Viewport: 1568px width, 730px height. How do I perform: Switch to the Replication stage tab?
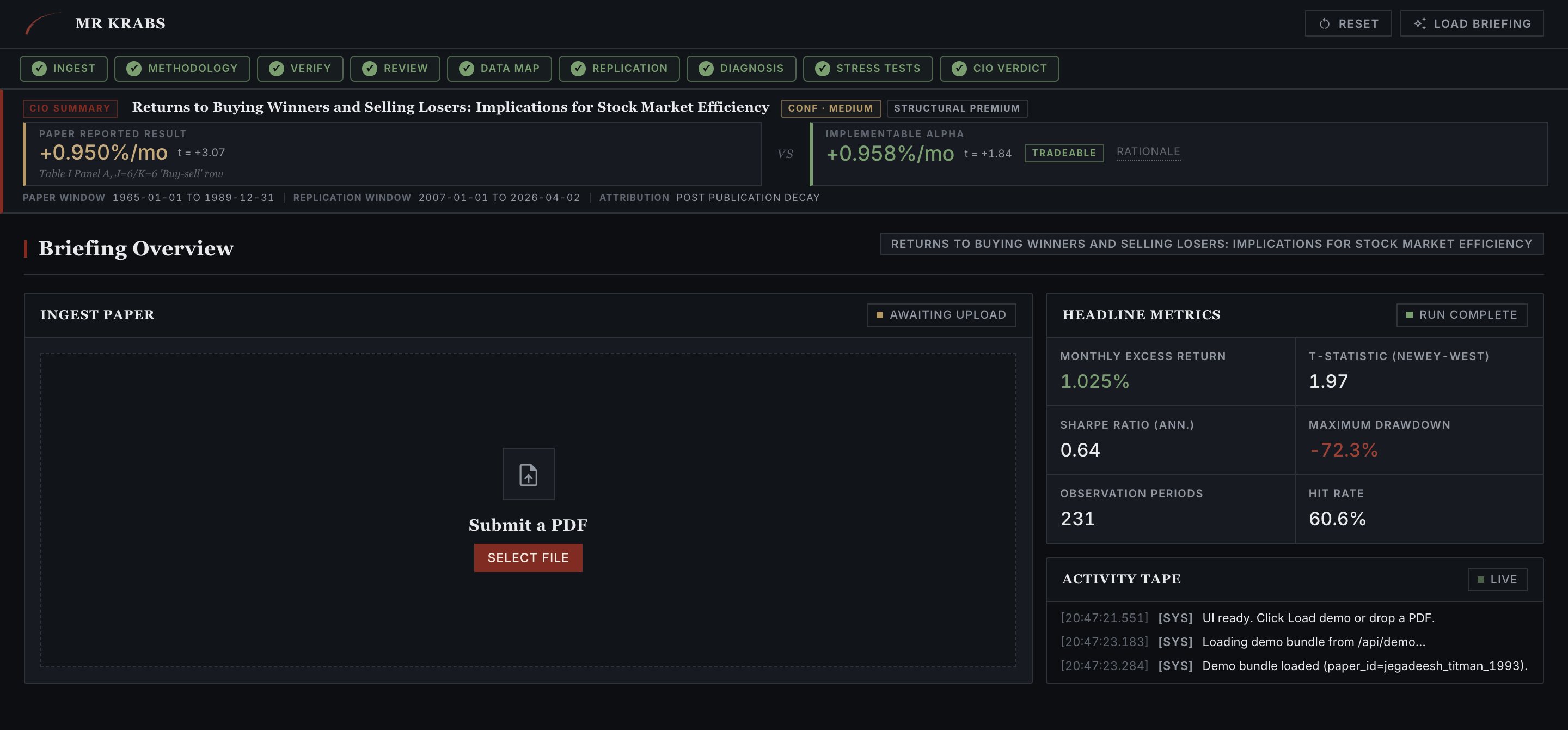619,68
